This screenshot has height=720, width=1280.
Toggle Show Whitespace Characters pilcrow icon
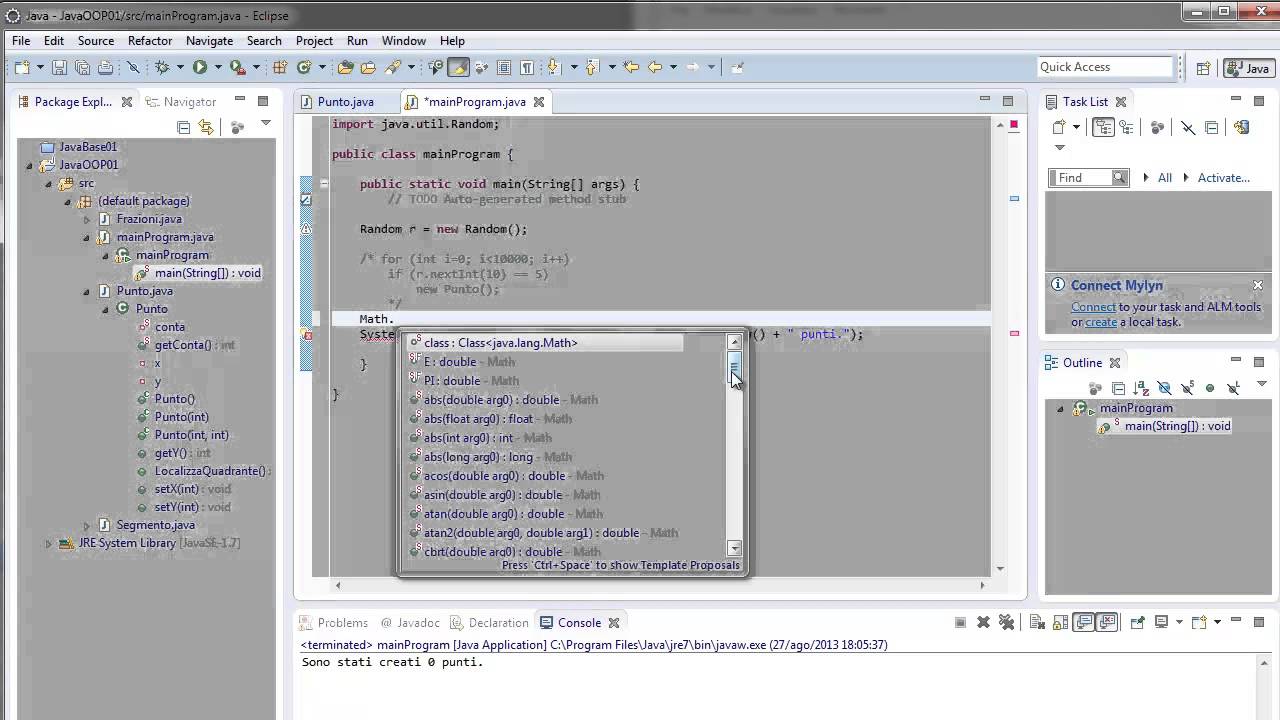pyautogui.click(x=527, y=67)
